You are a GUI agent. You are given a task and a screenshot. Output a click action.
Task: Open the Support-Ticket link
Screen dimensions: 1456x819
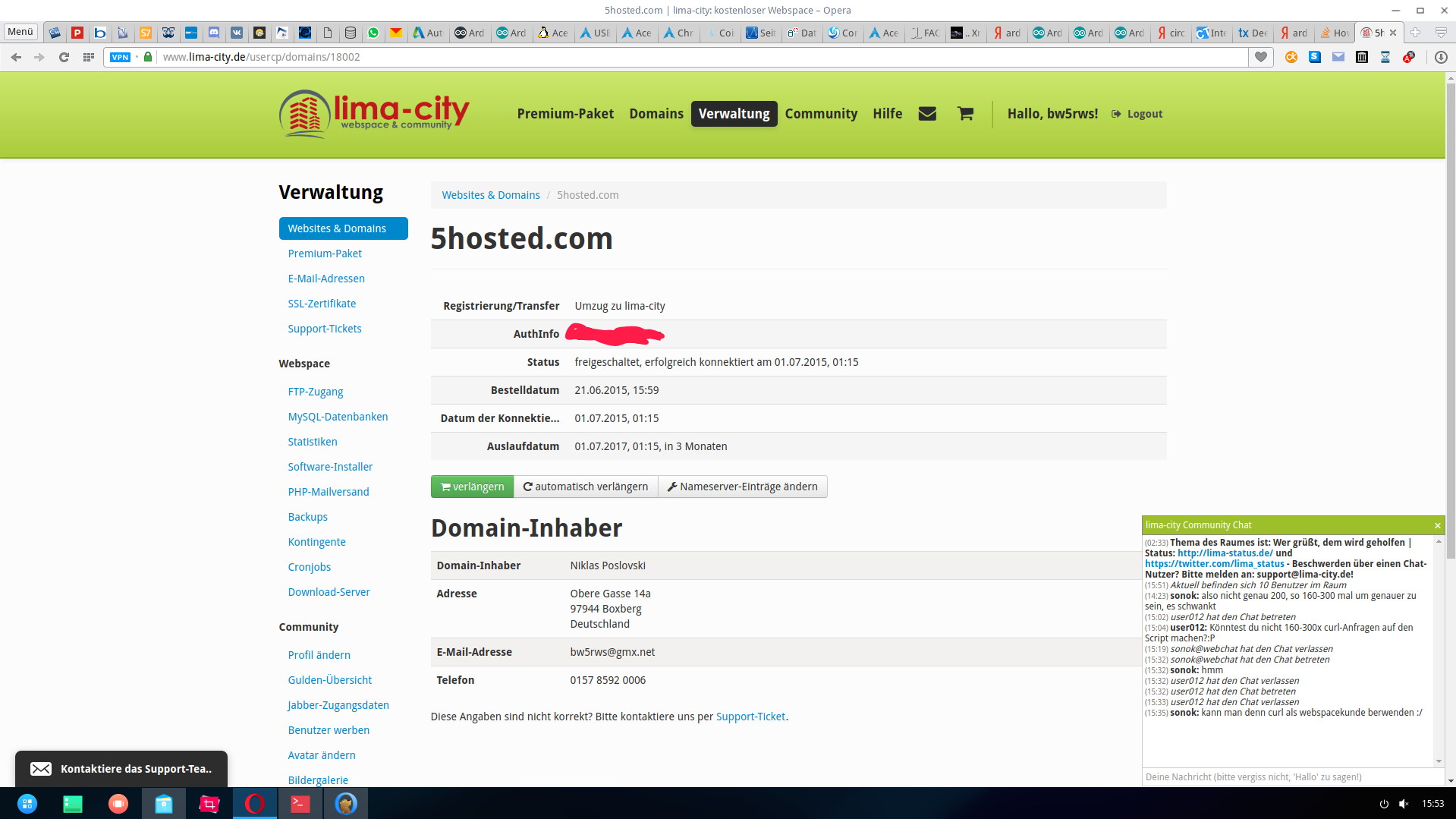tap(750, 717)
